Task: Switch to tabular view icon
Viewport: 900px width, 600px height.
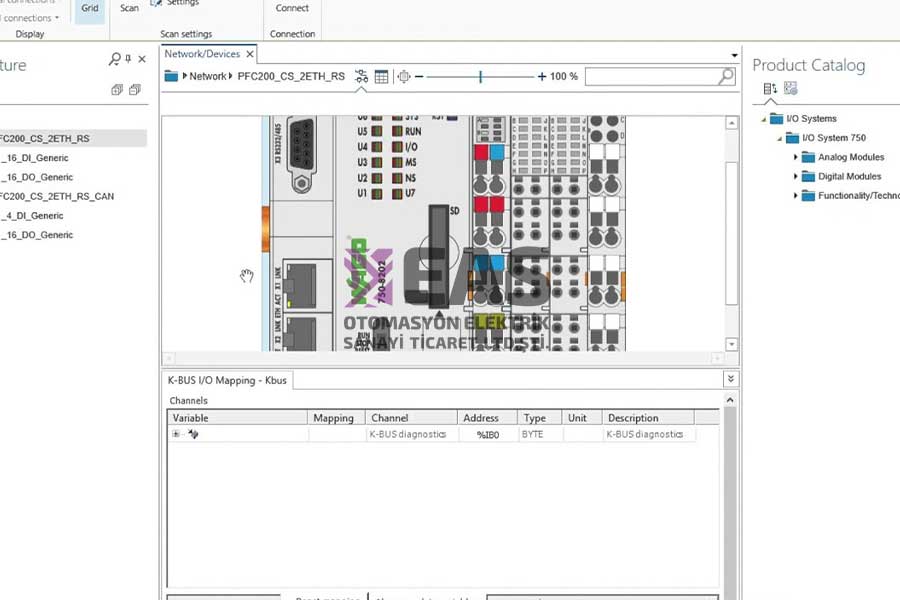Action: [381, 76]
